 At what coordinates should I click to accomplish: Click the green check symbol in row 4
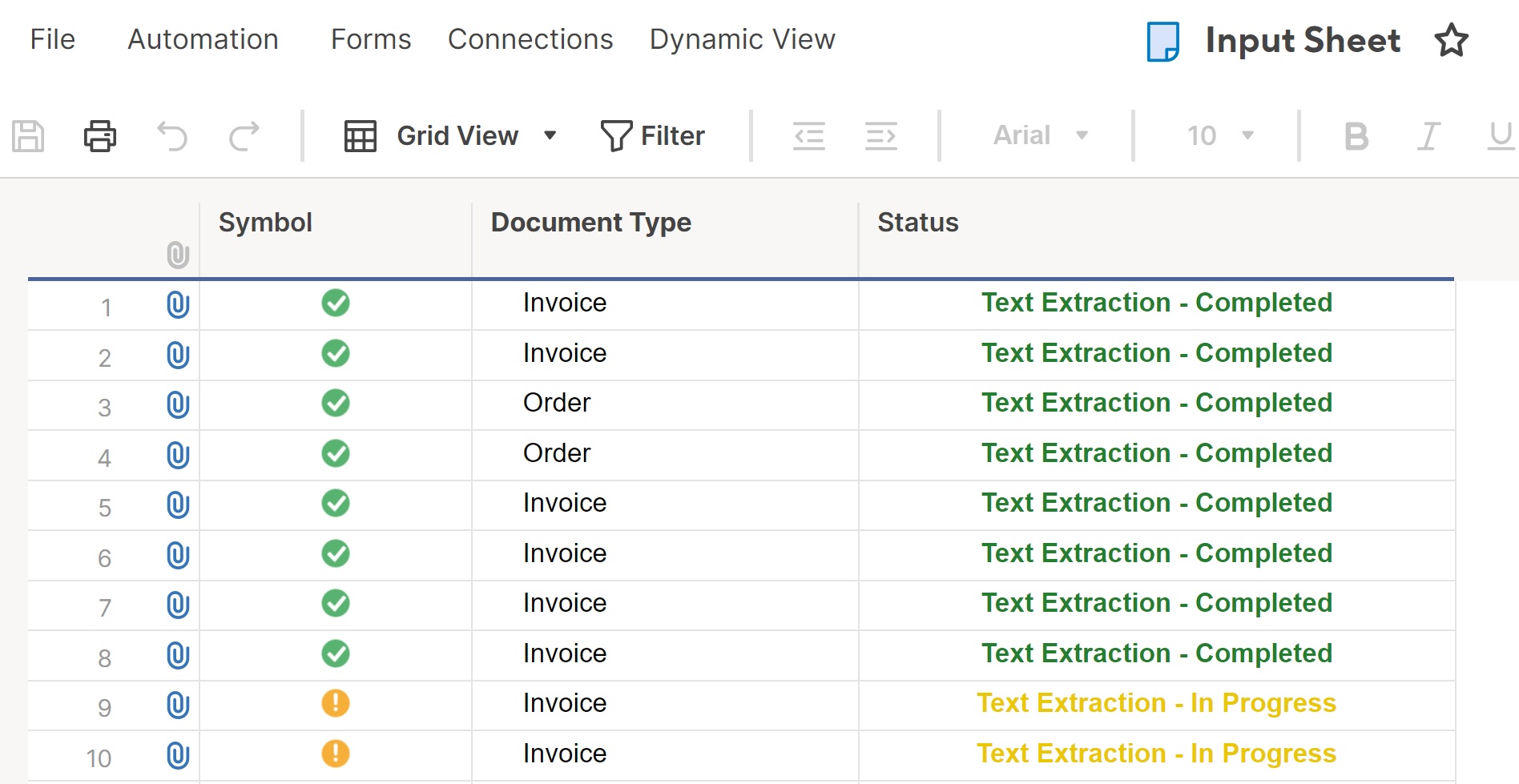(x=336, y=453)
